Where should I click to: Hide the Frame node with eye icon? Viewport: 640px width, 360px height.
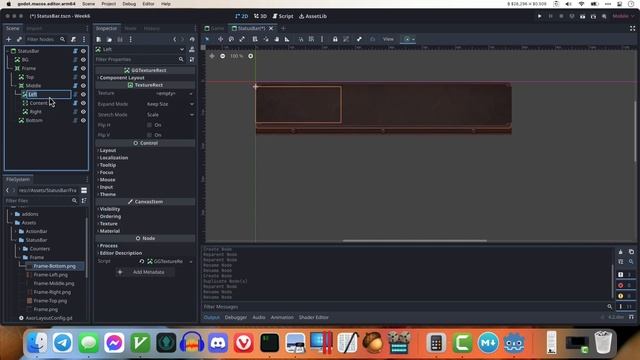(x=83, y=68)
